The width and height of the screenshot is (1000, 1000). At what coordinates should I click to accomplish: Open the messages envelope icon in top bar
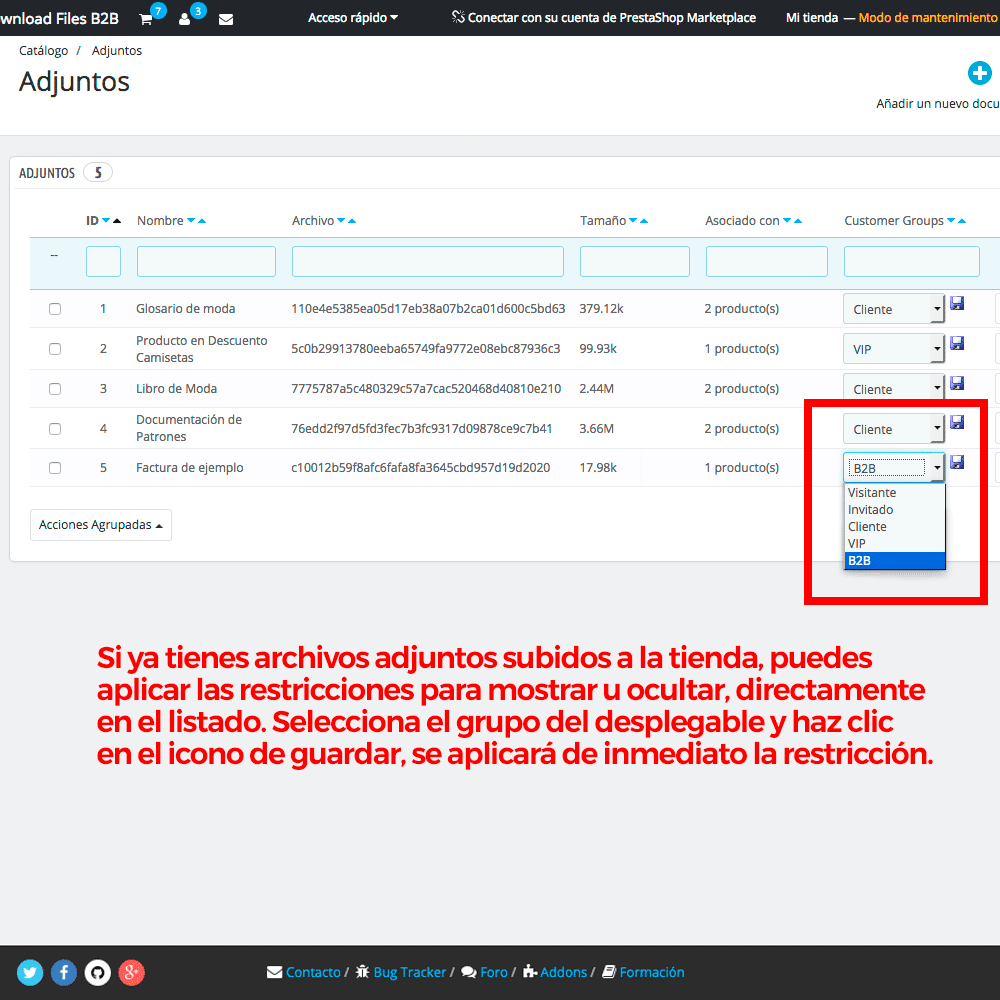click(x=226, y=20)
